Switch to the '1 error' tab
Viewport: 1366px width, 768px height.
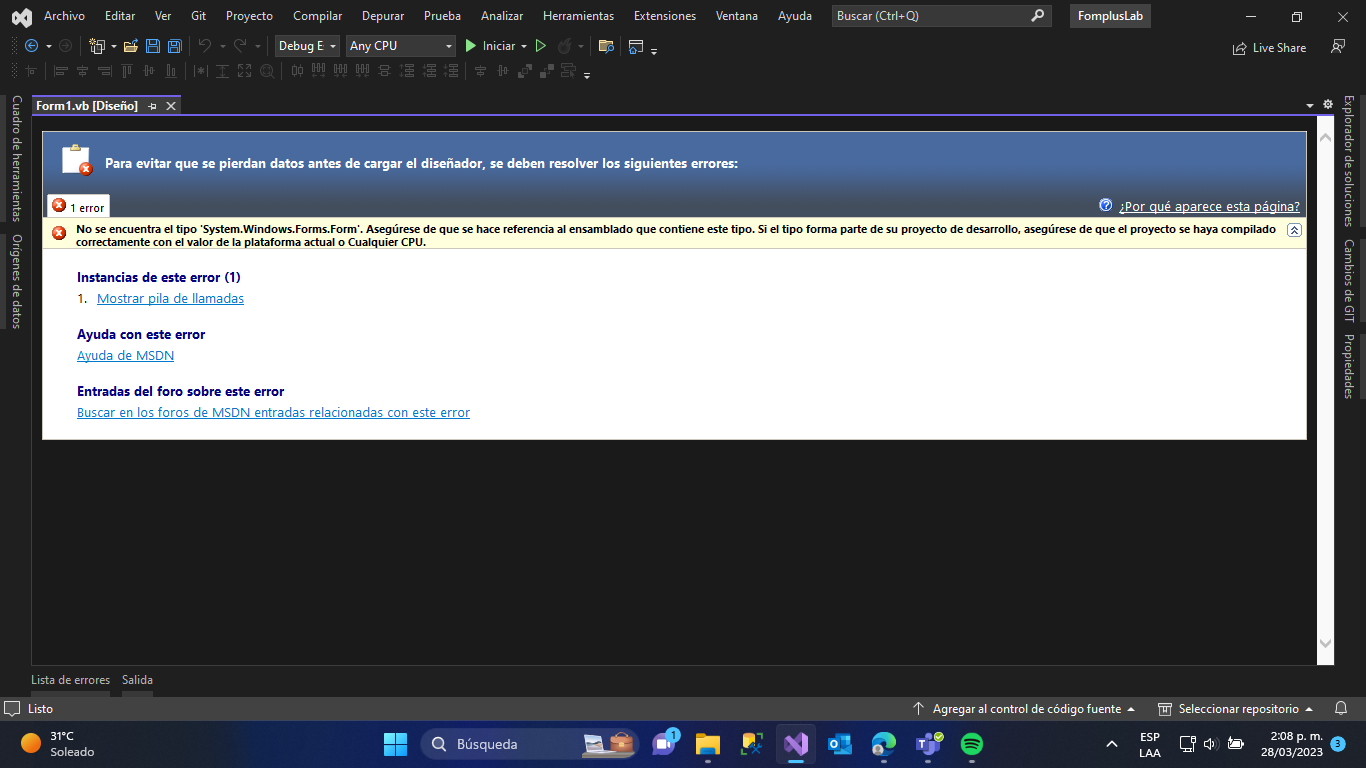coord(78,206)
